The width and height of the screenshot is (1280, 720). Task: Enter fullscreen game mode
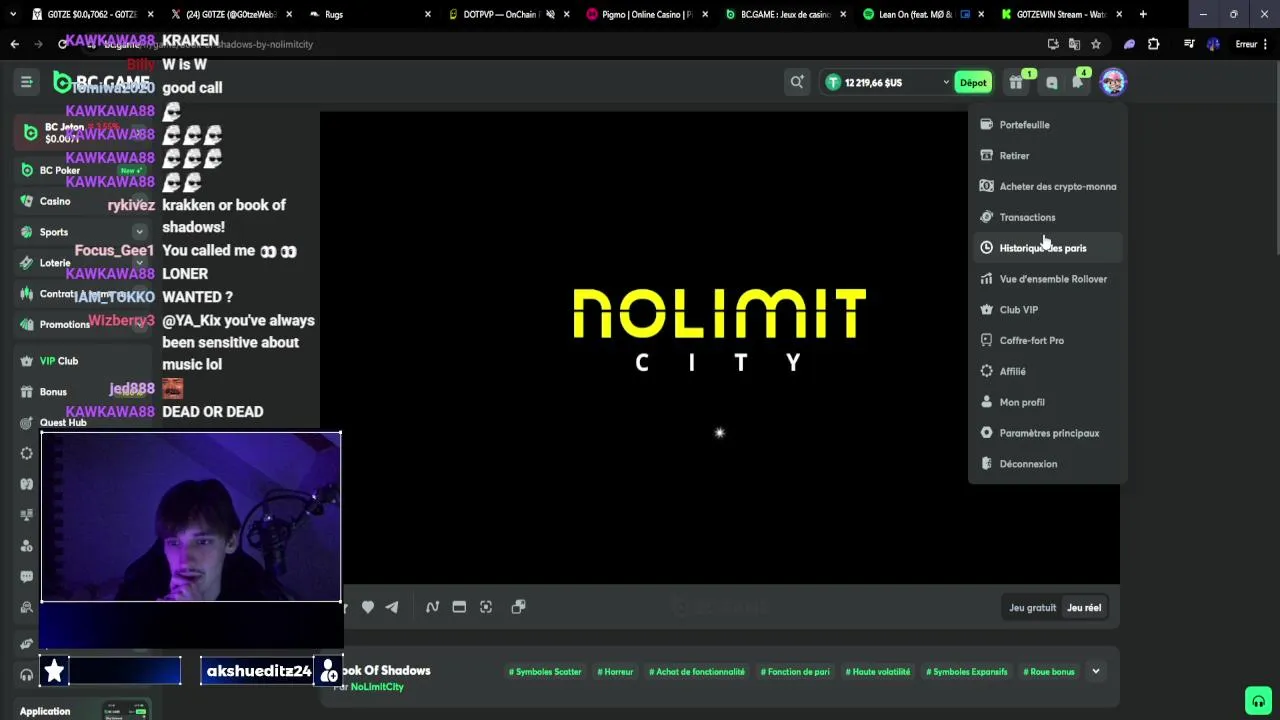click(x=486, y=607)
